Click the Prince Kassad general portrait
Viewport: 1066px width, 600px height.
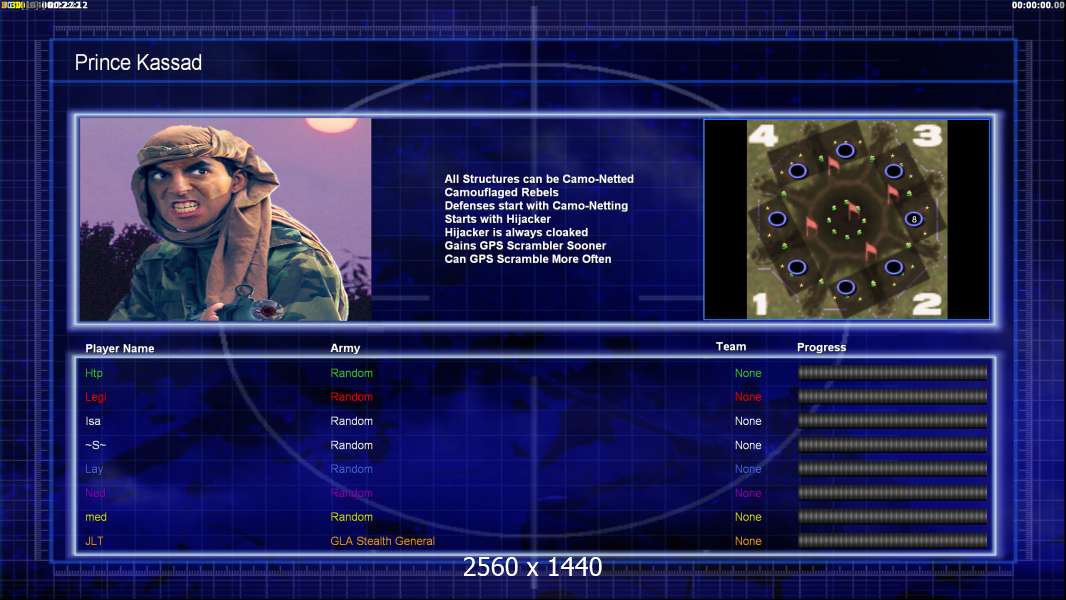226,219
